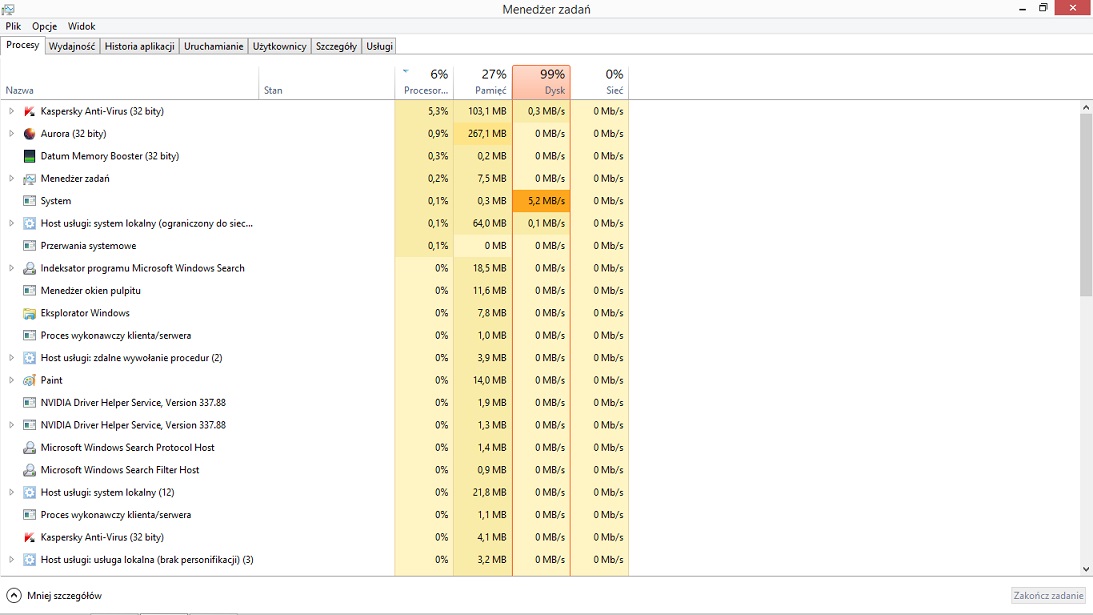Image resolution: width=1093 pixels, height=615 pixels.
Task: Click the Proces wykonawczy klienta/serwera icon using 1,0 MB
Action: pyautogui.click(x=29, y=335)
